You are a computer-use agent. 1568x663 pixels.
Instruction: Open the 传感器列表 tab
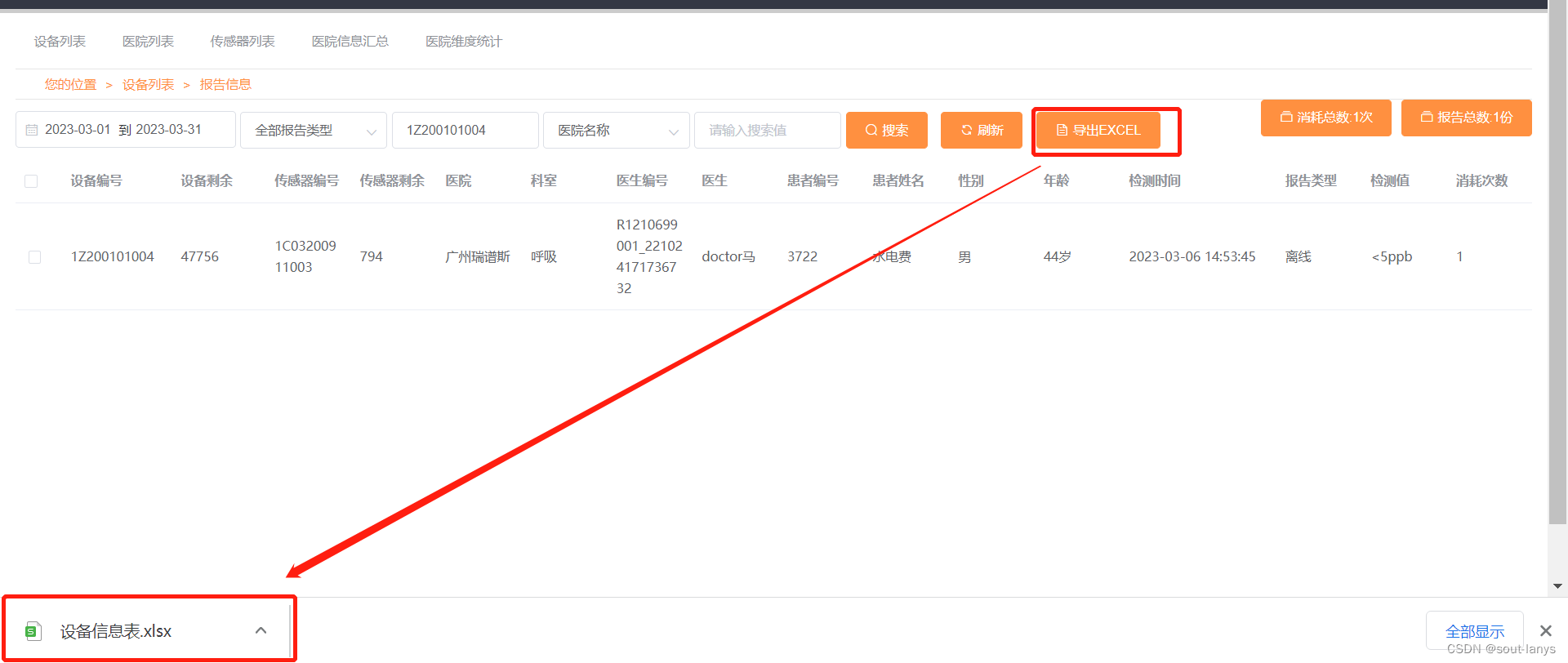coord(243,42)
